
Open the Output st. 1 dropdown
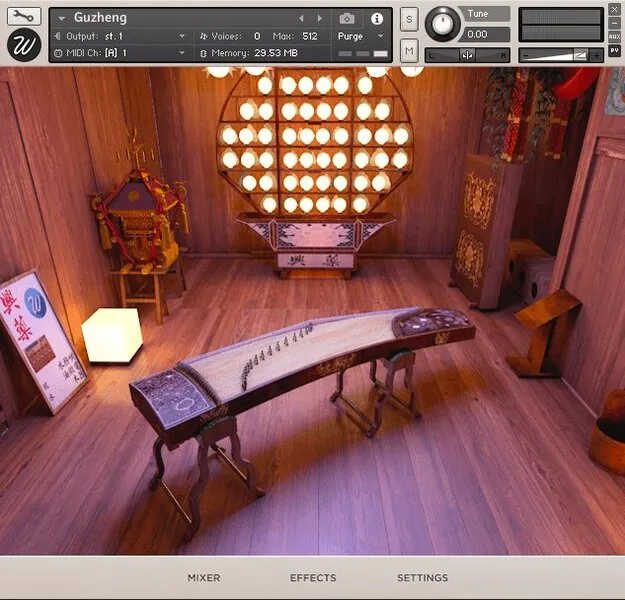pyautogui.click(x=120, y=36)
